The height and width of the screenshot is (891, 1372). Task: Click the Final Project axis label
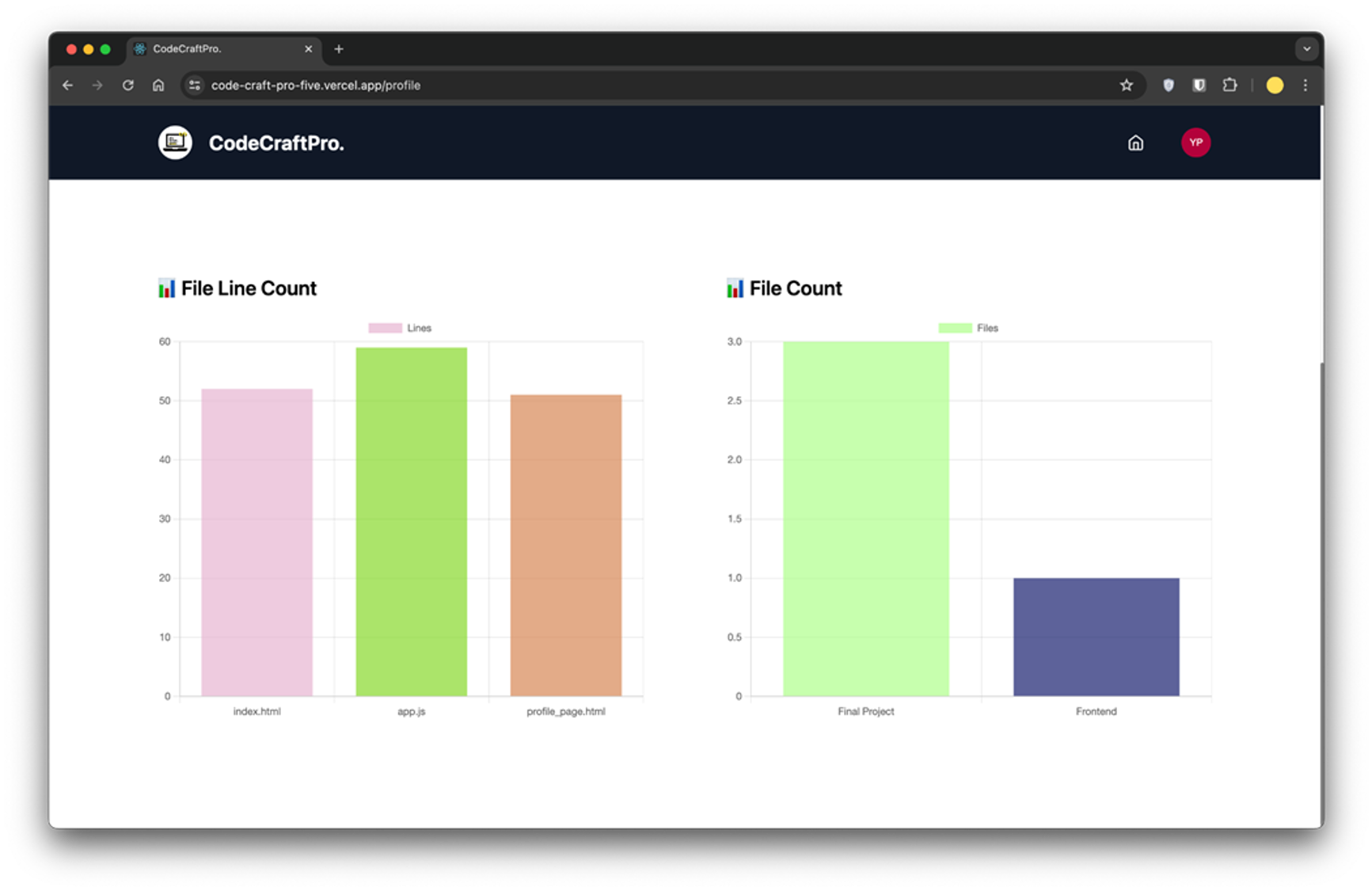(x=865, y=711)
